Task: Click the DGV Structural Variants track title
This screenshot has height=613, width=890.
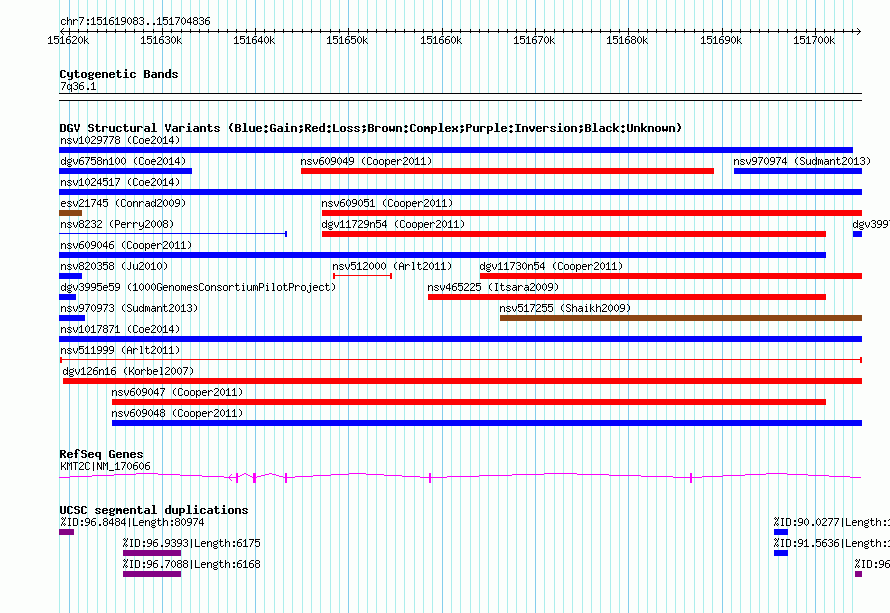Action: click(x=371, y=128)
